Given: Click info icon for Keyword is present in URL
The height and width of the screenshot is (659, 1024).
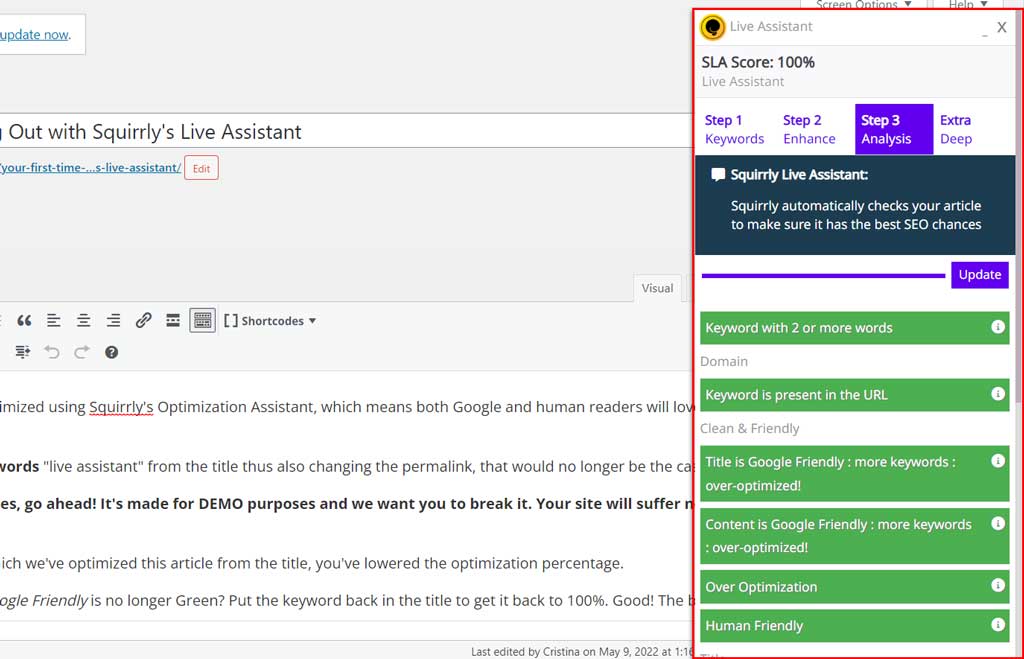Looking at the screenshot, I should tap(997, 394).
